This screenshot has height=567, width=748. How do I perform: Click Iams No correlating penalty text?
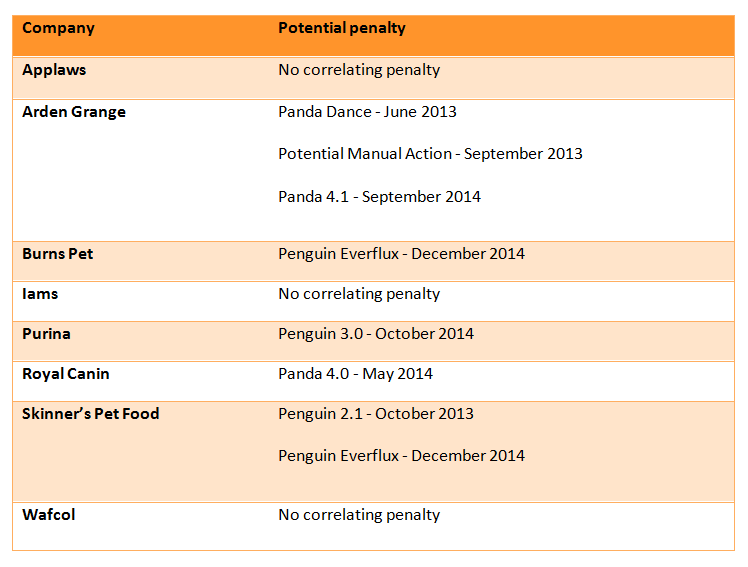tap(359, 294)
